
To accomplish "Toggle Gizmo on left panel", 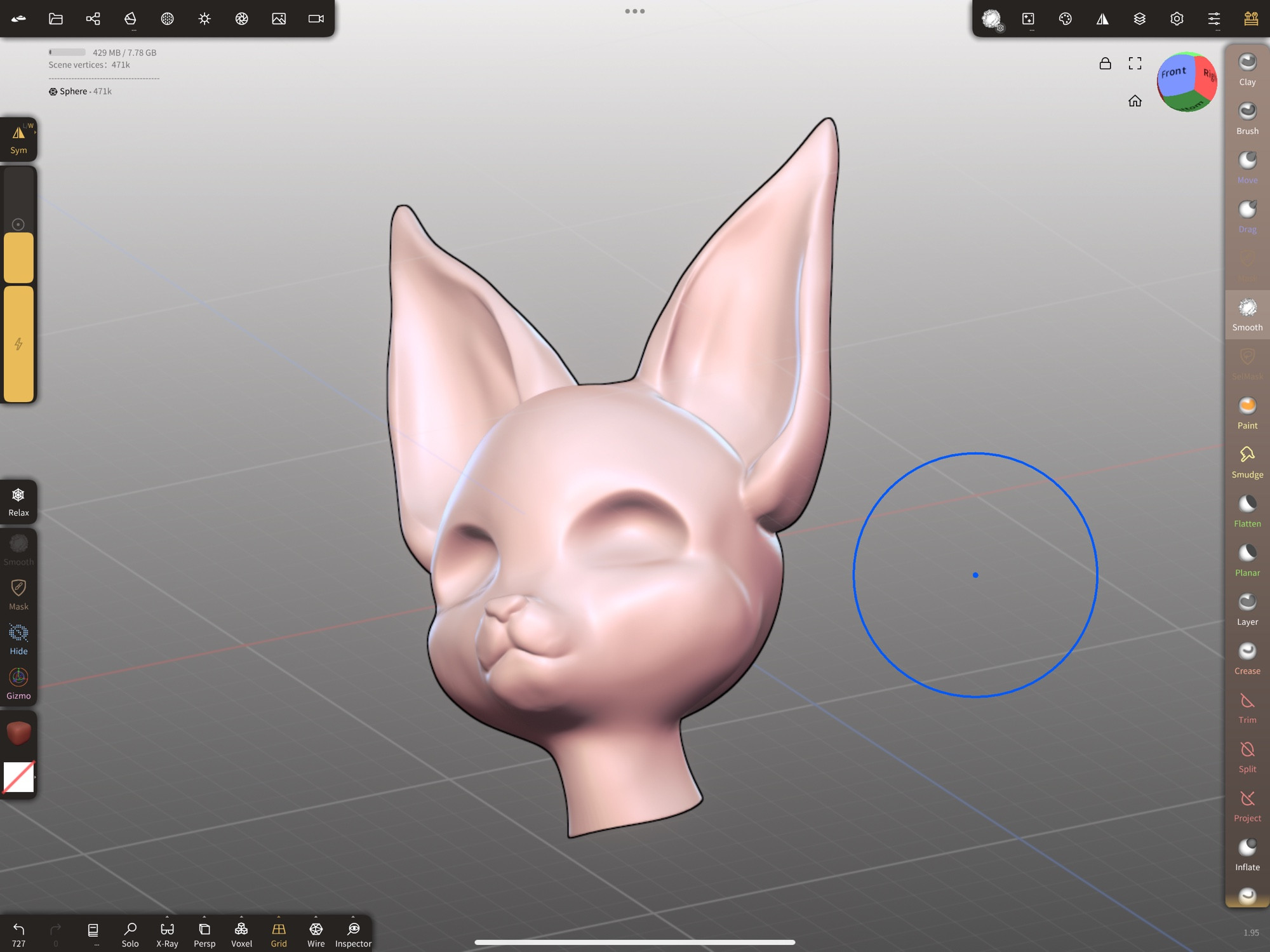I will (x=18, y=684).
